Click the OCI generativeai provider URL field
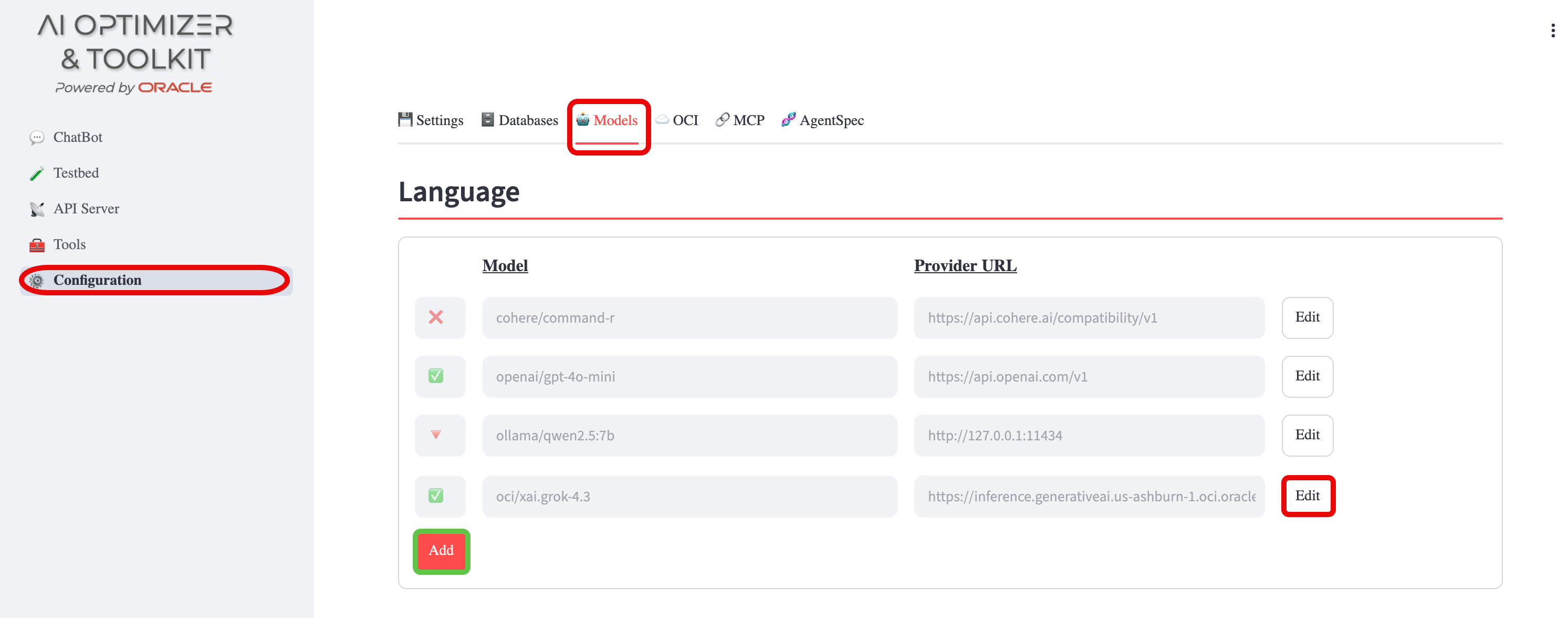The height and width of the screenshot is (618, 1568). pos(1089,496)
